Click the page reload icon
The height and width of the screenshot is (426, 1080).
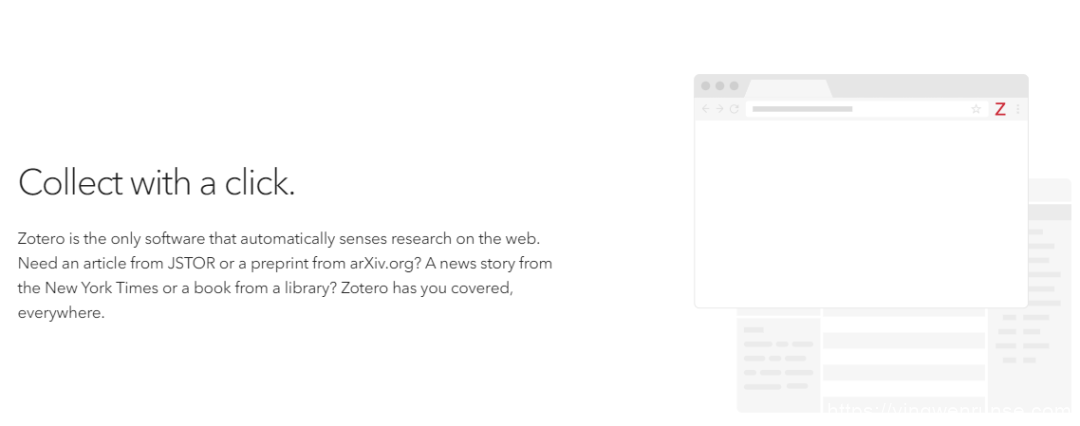click(734, 109)
